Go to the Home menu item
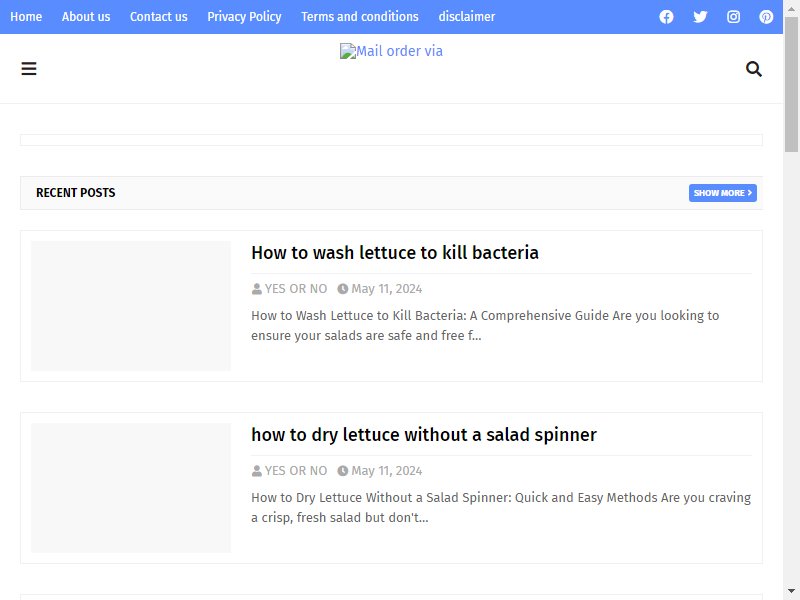The image size is (800, 600). coord(26,16)
